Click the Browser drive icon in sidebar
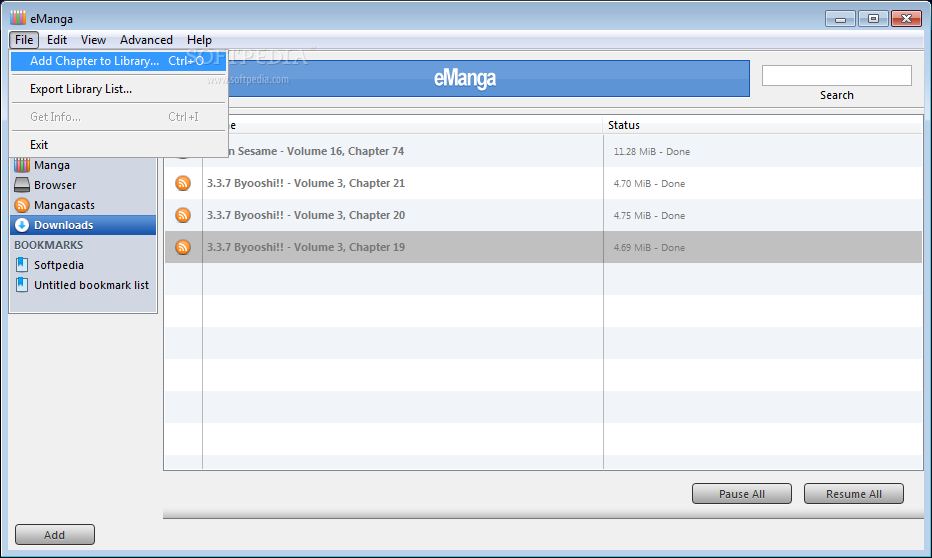Image resolution: width=932 pixels, height=558 pixels. click(x=22, y=185)
